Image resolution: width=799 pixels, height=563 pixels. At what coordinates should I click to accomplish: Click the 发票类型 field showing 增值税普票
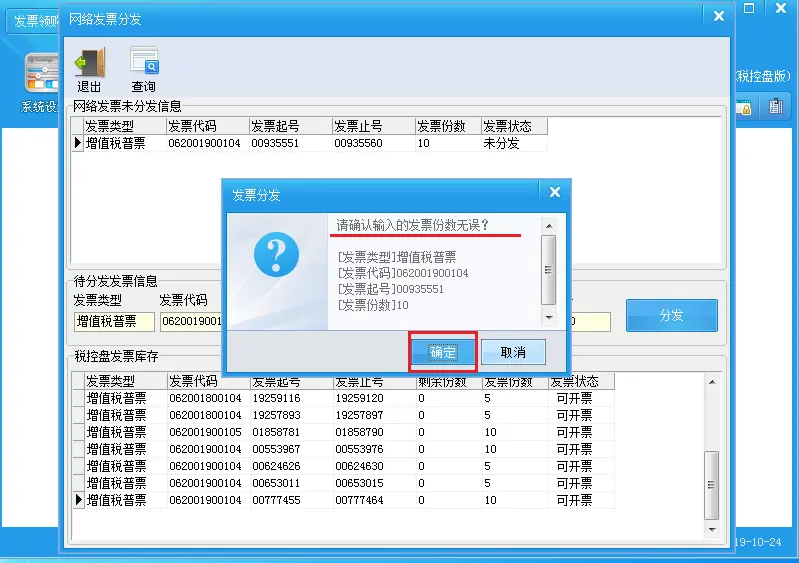click(x=114, y=321)
